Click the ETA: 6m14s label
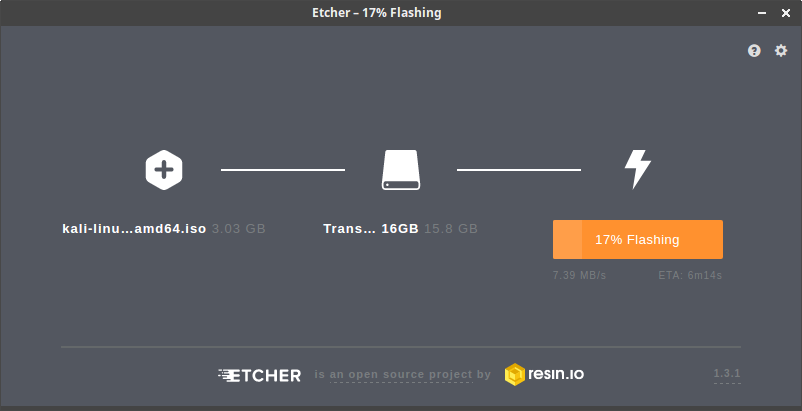The height and width of the screenshot is (411, 802). pos(690,275)
